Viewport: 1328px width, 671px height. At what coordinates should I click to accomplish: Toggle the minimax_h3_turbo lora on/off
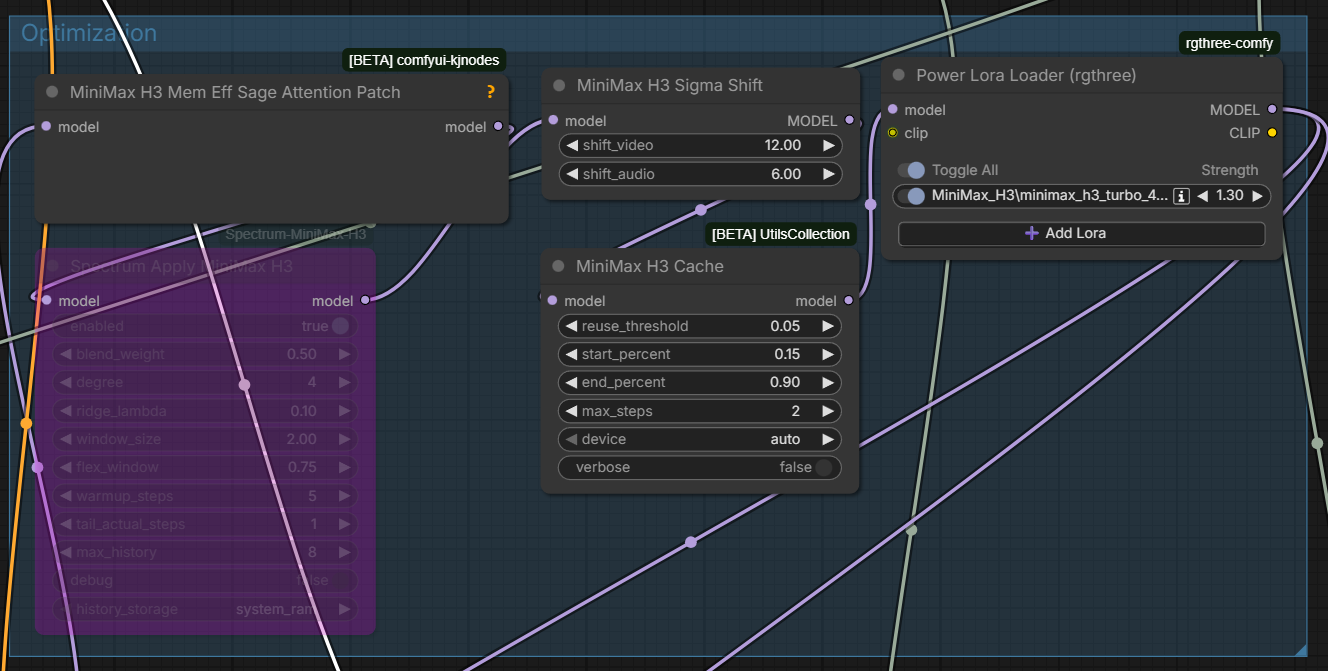(x=911, y=196)
